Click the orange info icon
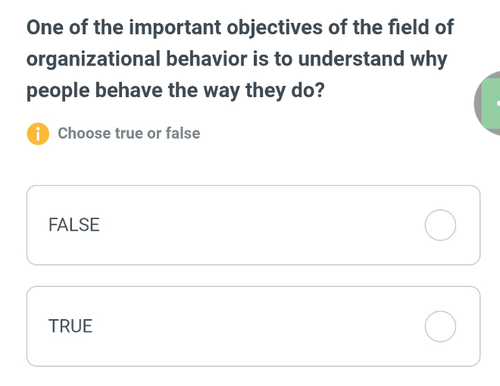Viewport: 500px width, 386px height. 38,134
